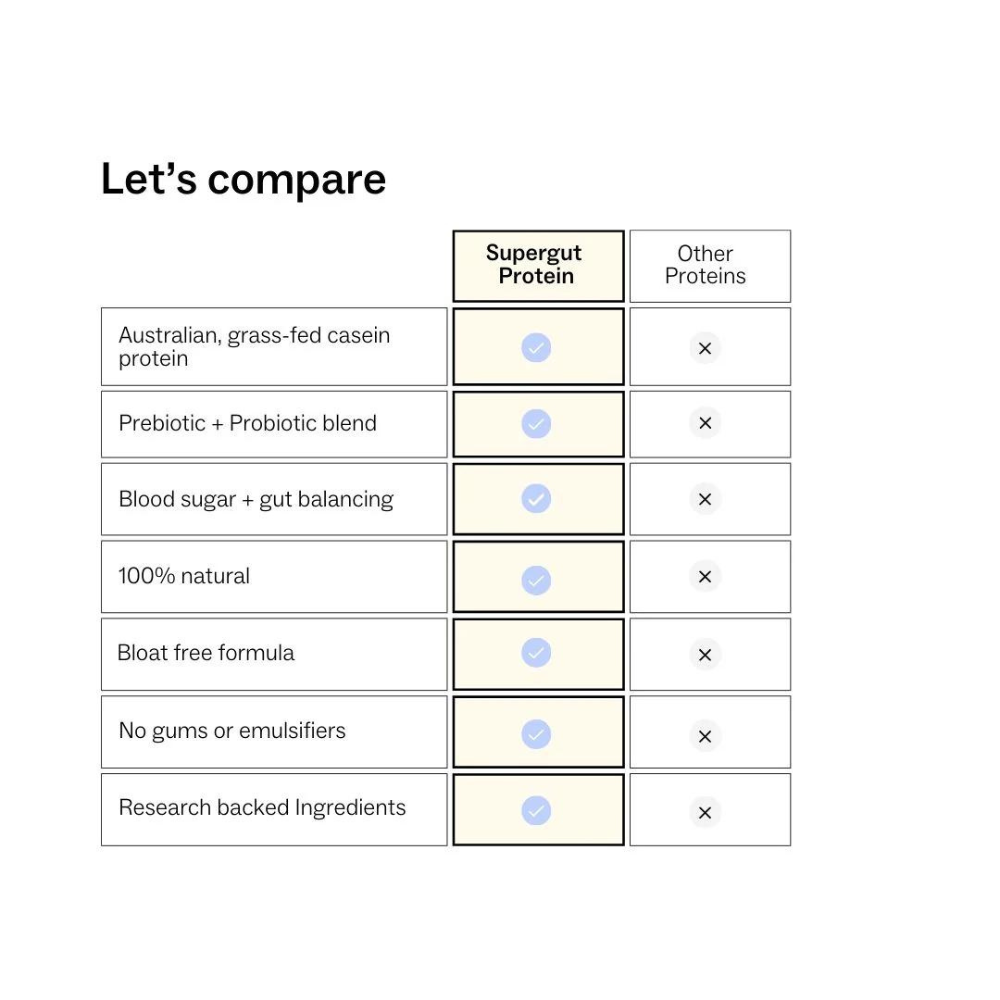This screenshot has height=1000, width=1000.
Task: Click the Let's compare heading
Action: tap(243, 180)
